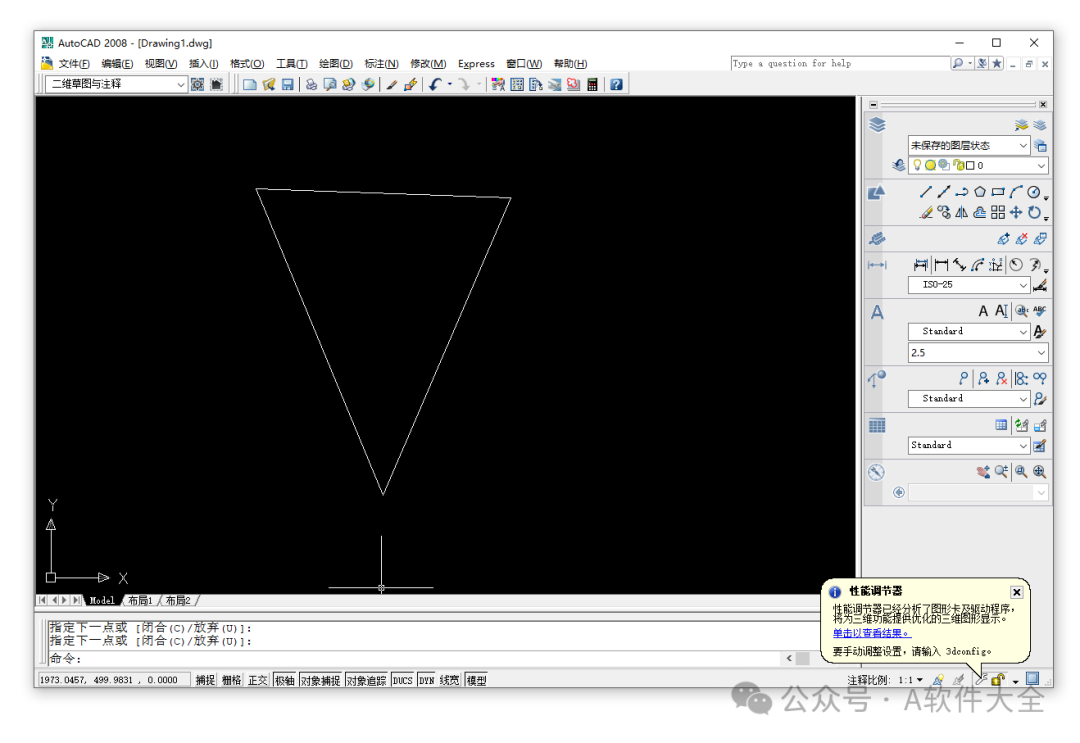Toggle DYN dynamic input

click(x=426, y=680)
